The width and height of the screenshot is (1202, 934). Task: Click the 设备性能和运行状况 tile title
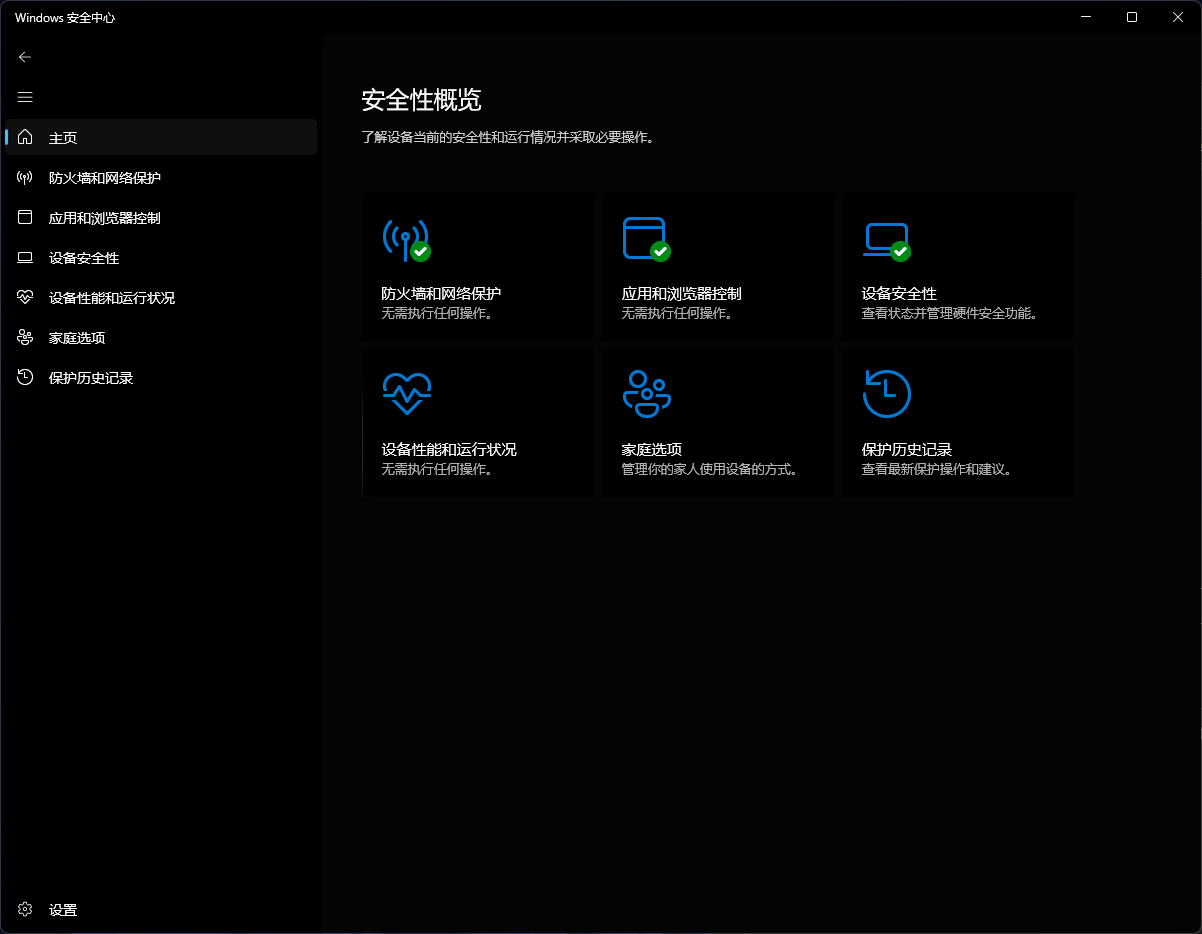[x=449, y=450]
